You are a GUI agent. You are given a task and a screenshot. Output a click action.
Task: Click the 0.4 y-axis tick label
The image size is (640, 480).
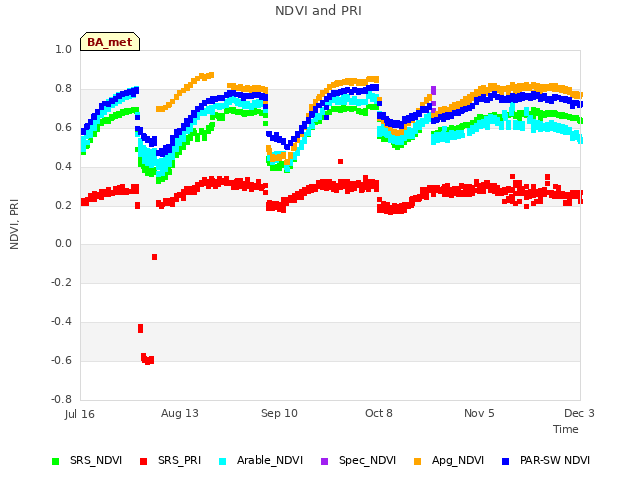(x=63, y=166)
